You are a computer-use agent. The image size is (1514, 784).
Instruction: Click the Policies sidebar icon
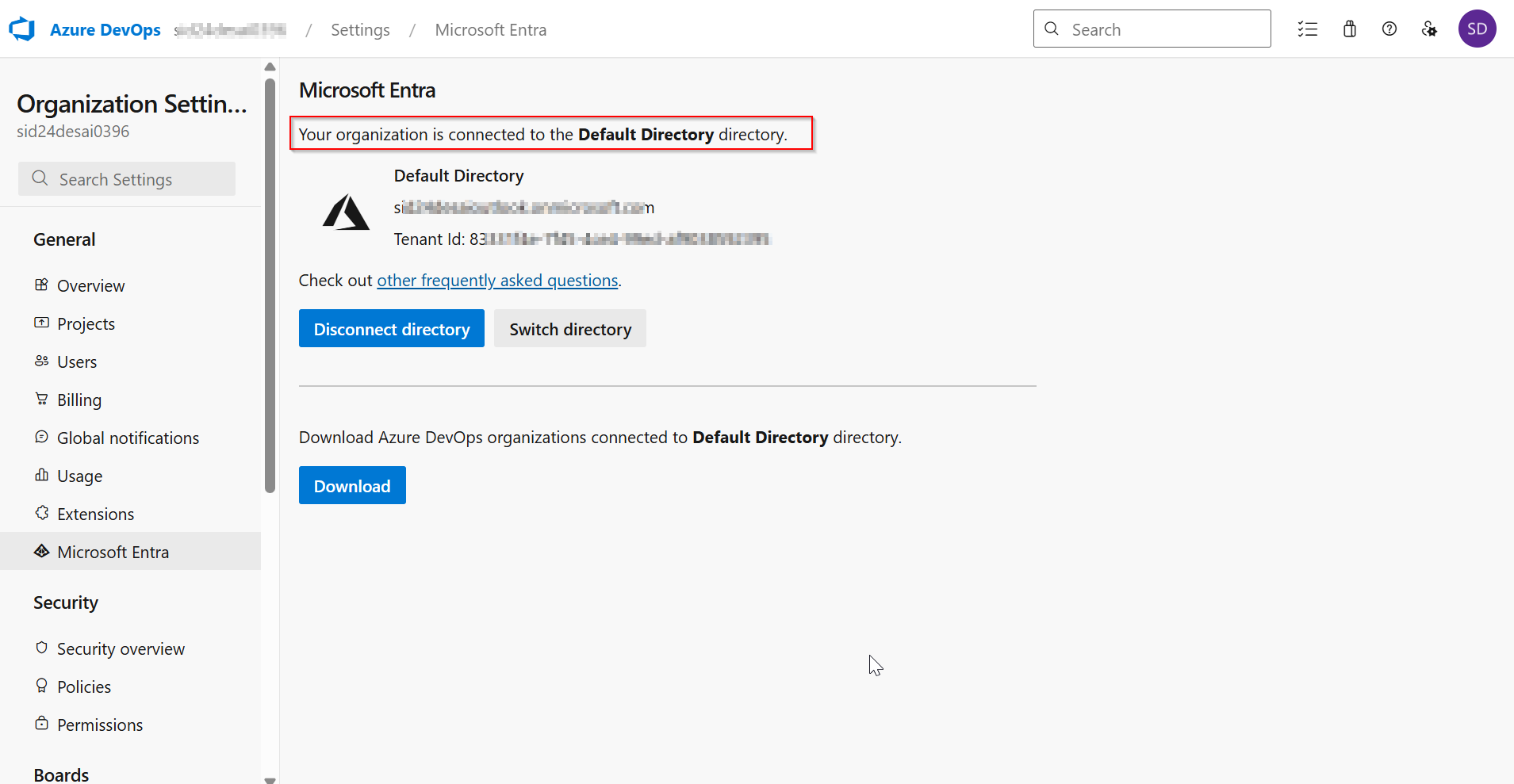pos(42,686)
